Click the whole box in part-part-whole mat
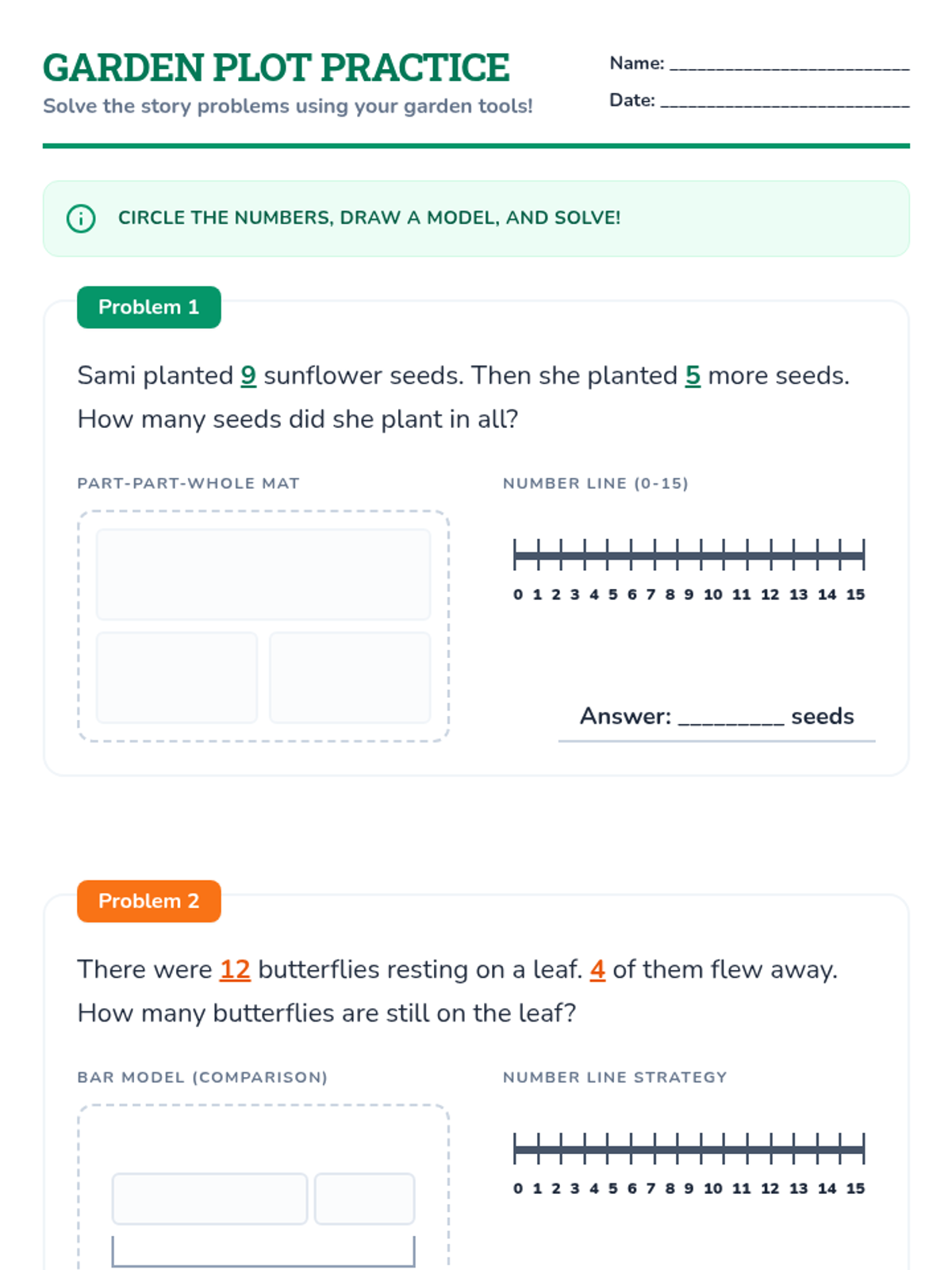The image size is (952, 1270). [263, 574]
